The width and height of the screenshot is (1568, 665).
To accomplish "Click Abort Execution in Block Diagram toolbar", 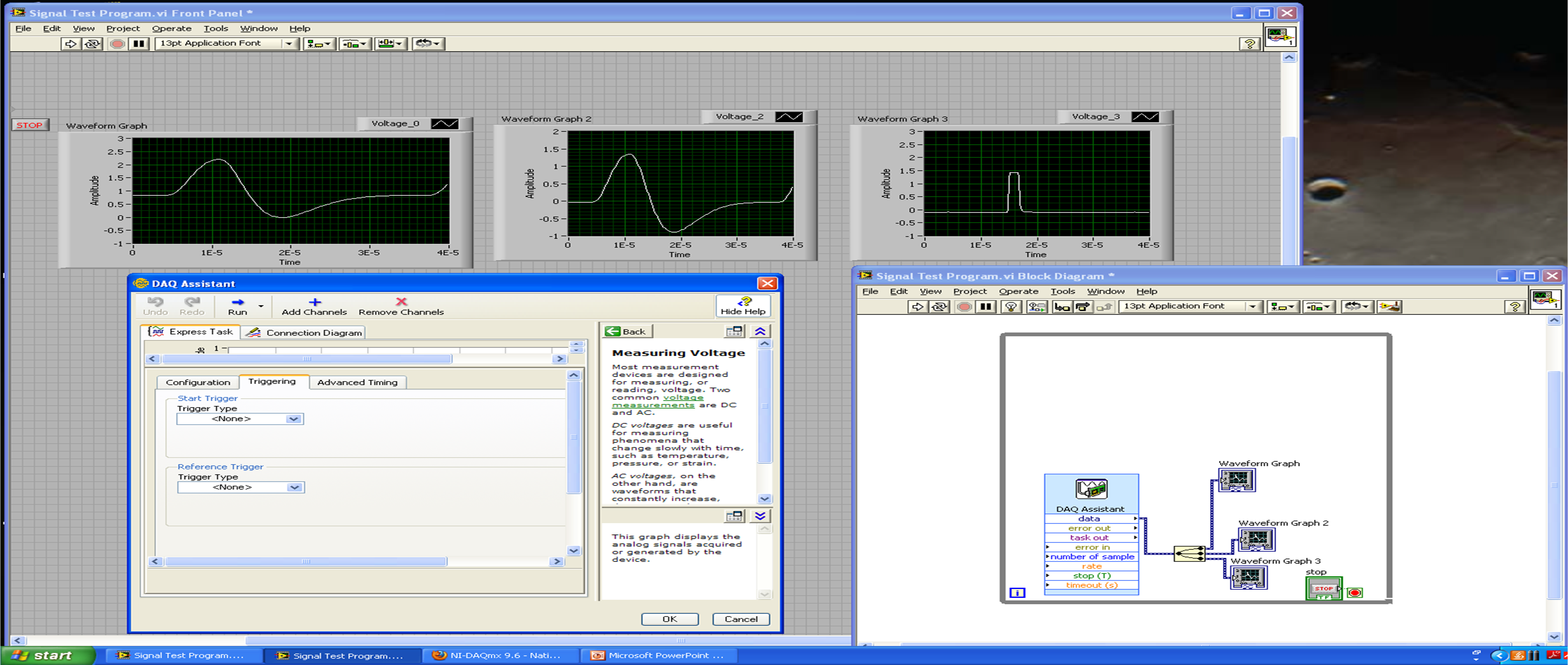I will (964, 307).
